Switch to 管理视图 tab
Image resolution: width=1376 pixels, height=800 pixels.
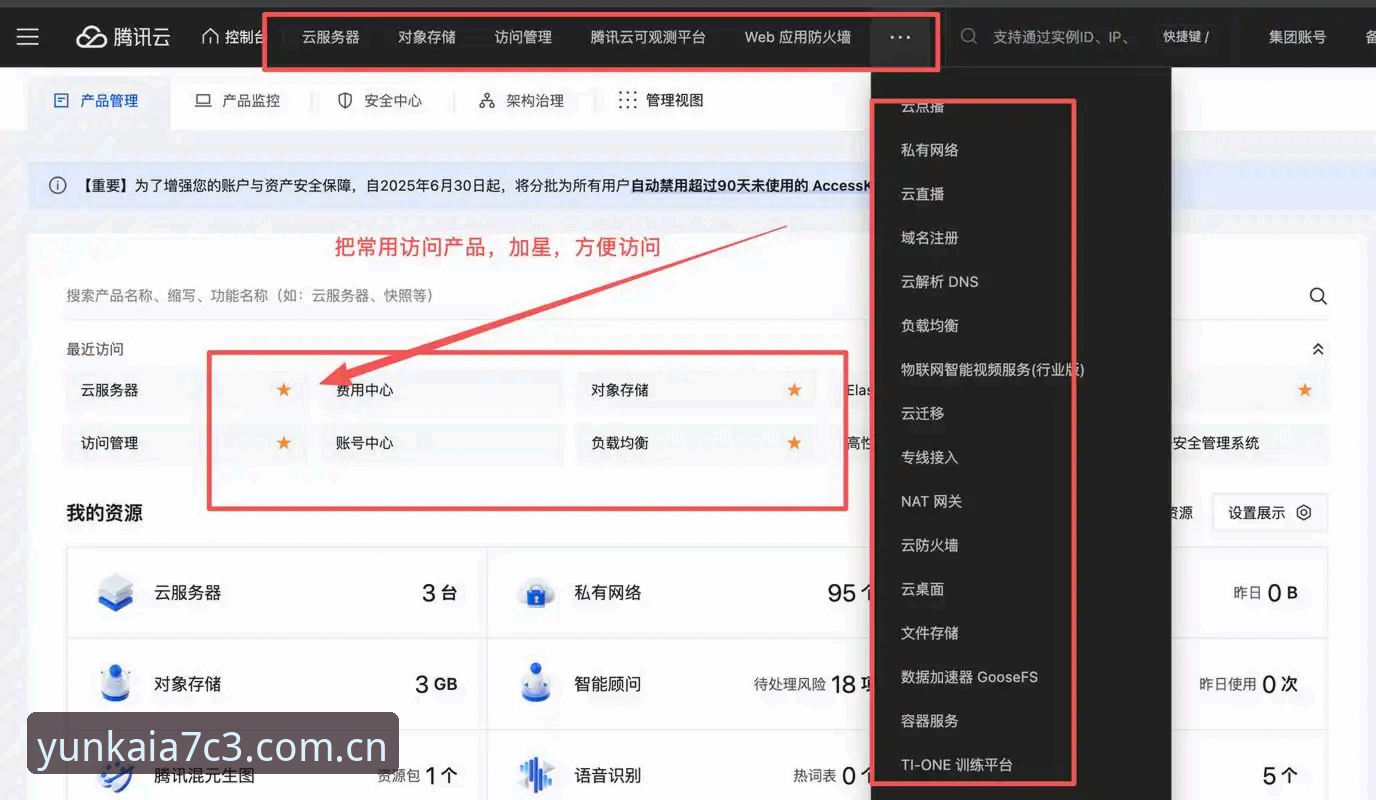(x=661, y=100)
